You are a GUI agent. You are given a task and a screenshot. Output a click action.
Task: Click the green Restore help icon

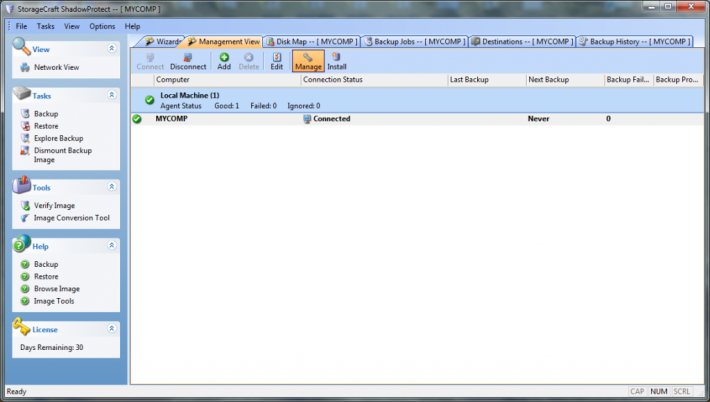(25, 276)
